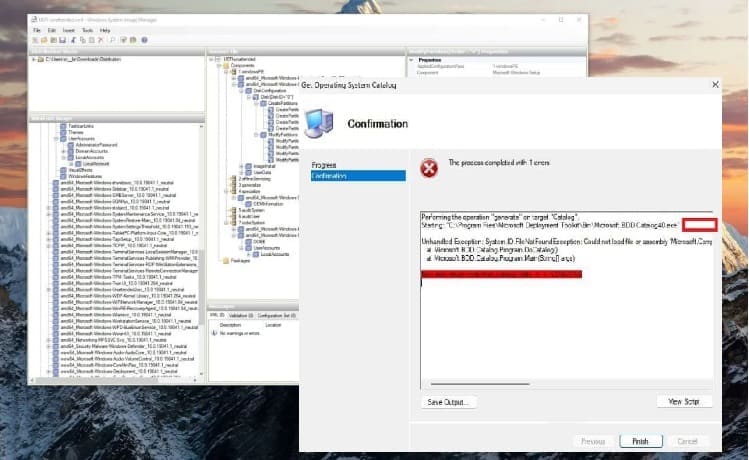Click the New Answer File toolbar icon
Screen dimensions: 749x460
coord(35,40)
